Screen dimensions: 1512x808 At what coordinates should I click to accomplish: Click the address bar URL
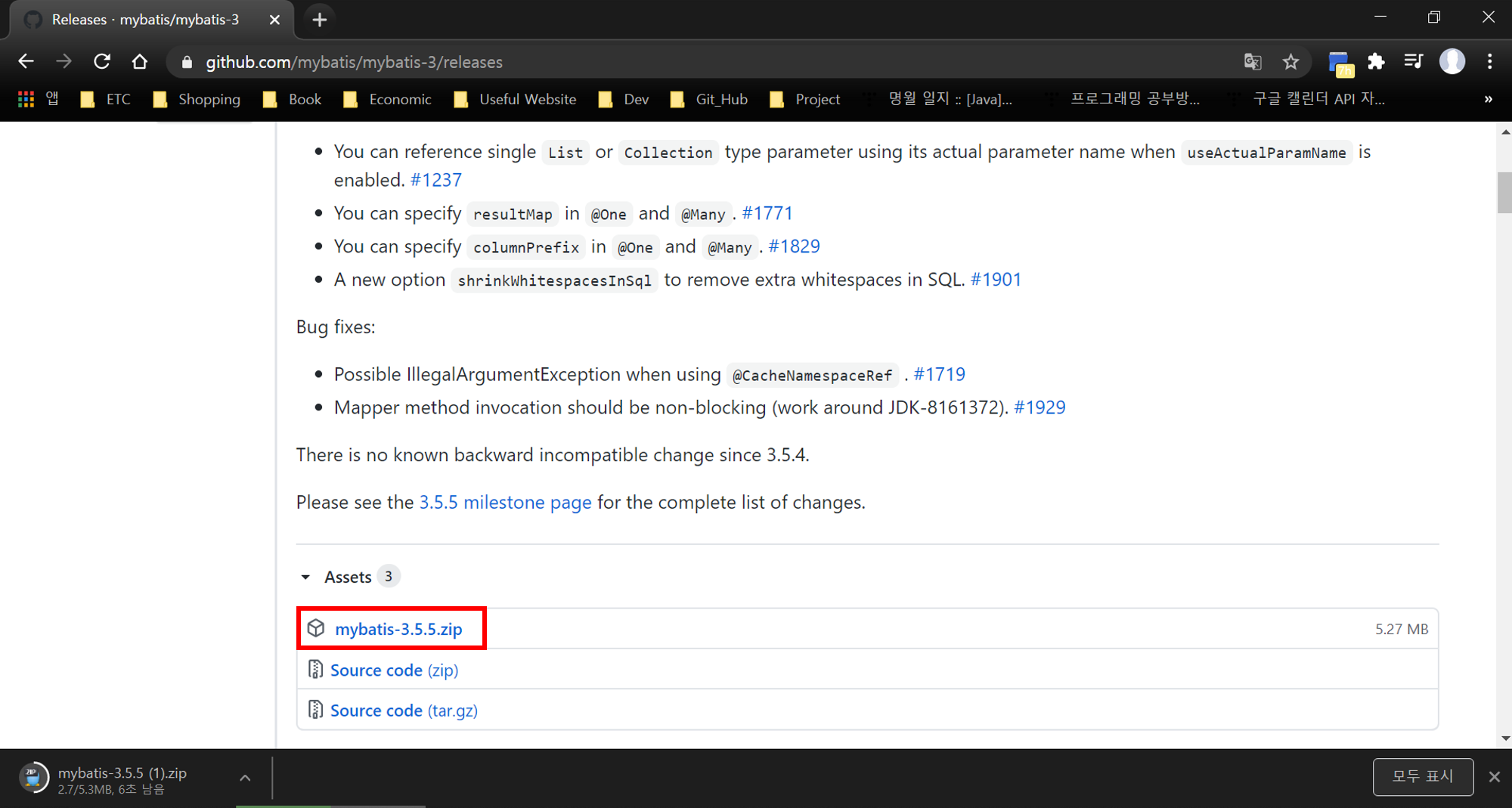[354, 63]
